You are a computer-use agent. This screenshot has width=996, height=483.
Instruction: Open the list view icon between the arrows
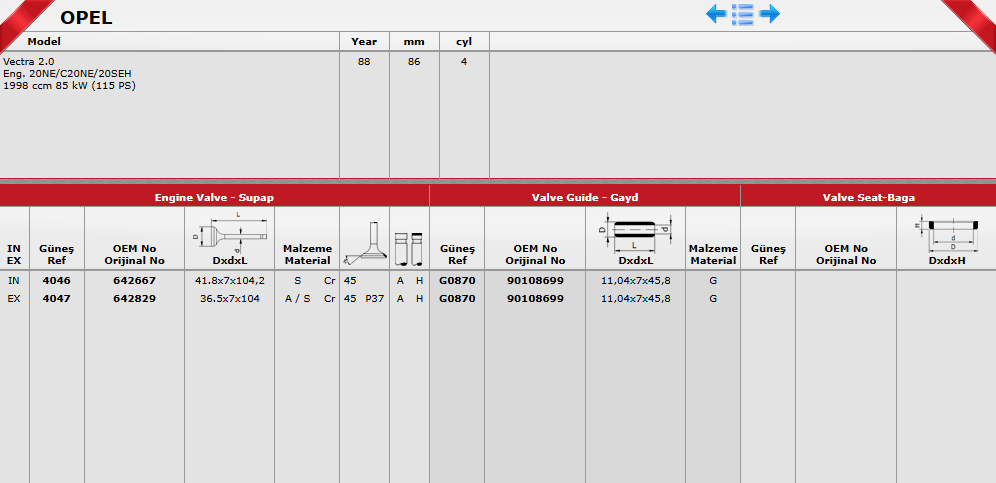pos(742,14)
